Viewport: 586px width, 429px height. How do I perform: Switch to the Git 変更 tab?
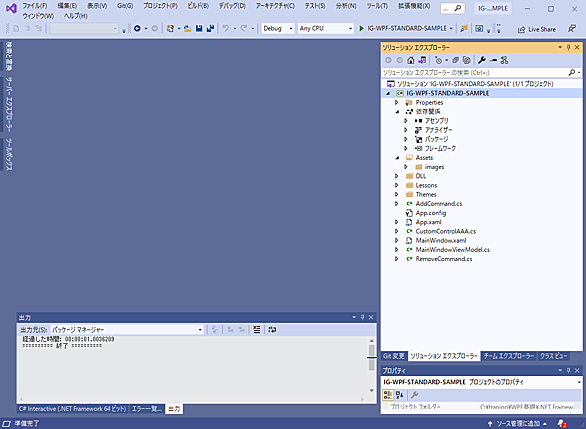(x=394, y=356)
